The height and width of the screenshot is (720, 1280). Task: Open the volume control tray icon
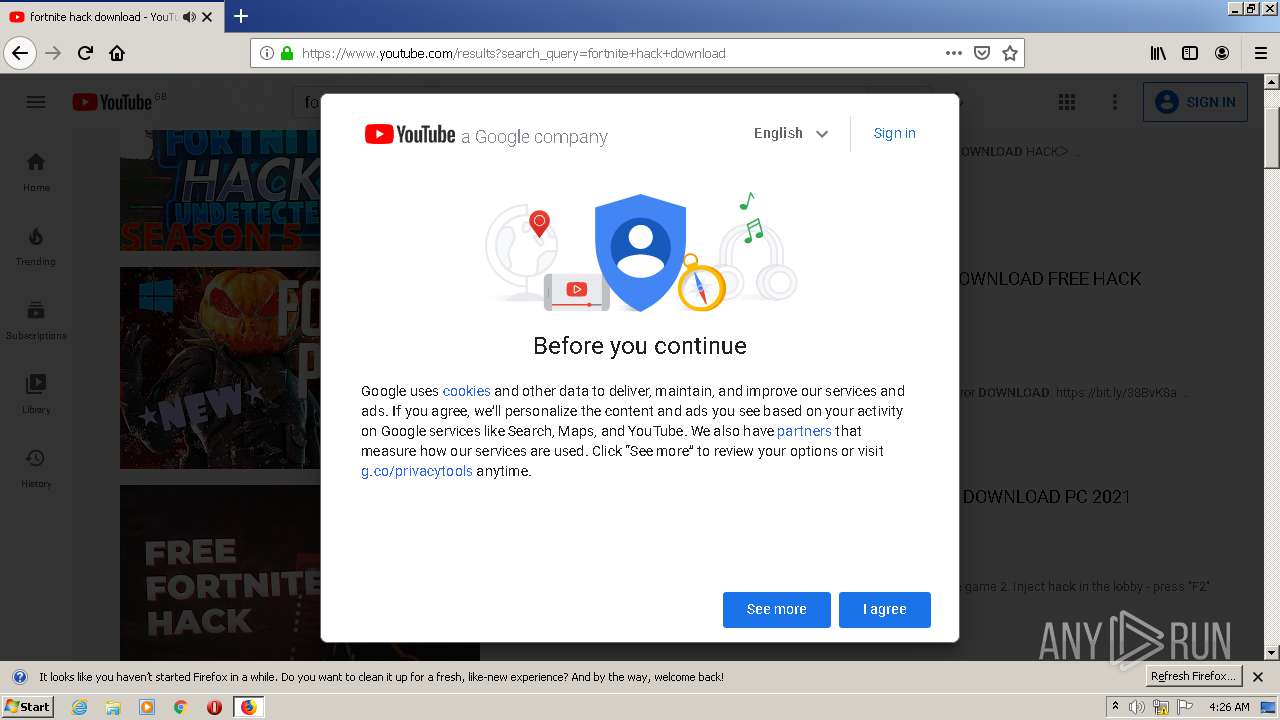click(x=1137, y=707)
